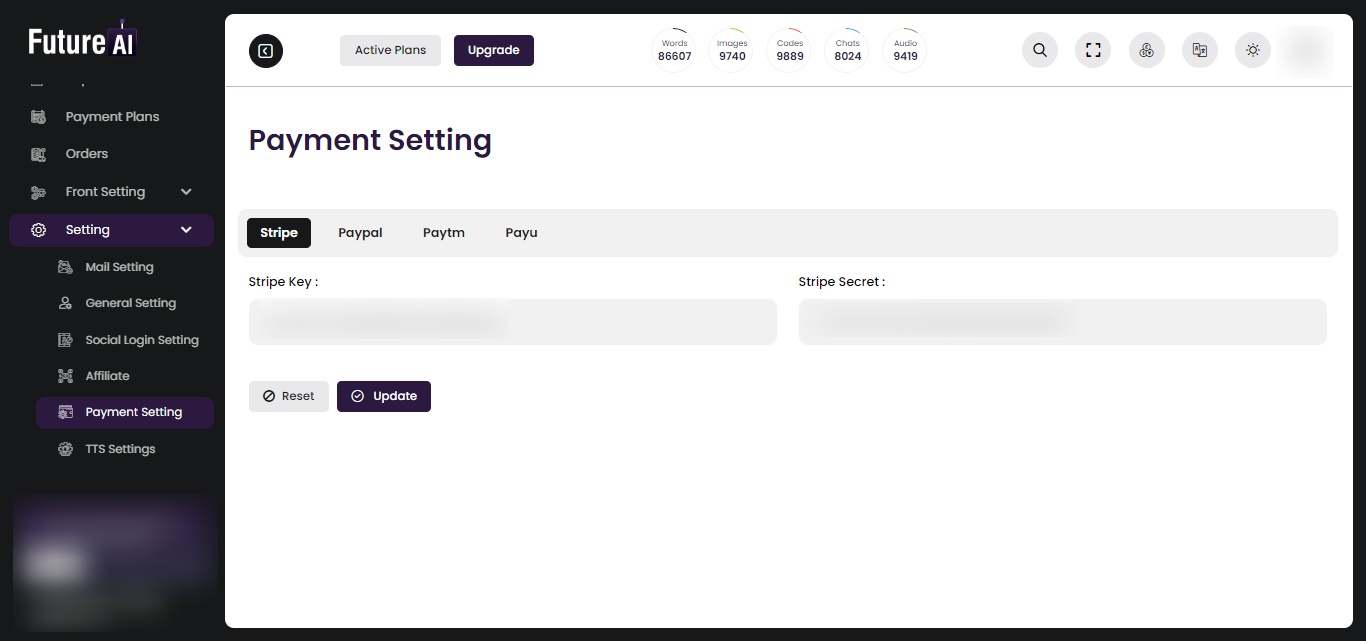Viewport: 1366px width, 641px height.
Task: Click inside the Stripe Key field
Action: pos(512,321)
